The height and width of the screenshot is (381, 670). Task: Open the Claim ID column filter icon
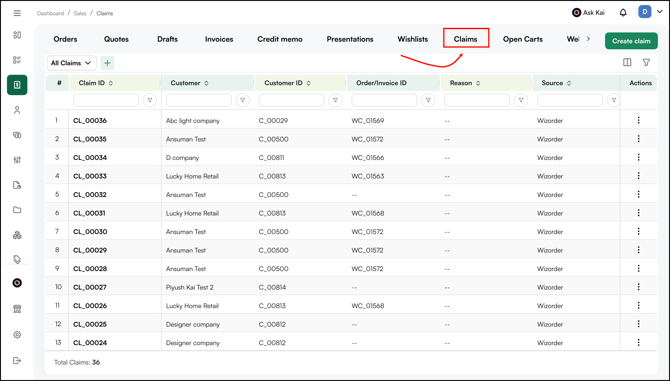coord(150,100)
